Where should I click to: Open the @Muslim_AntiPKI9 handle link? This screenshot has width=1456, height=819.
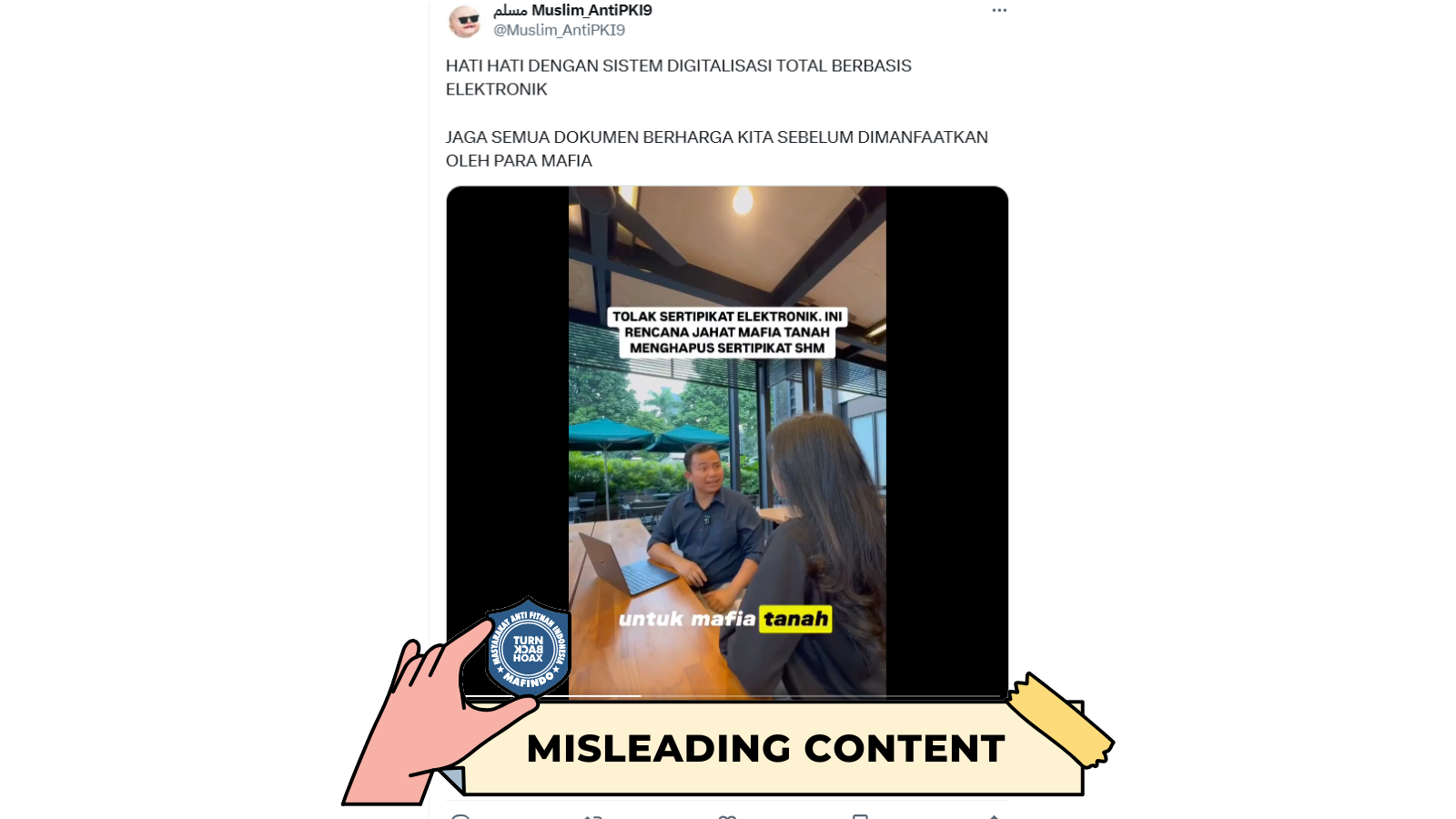point(559,30)
